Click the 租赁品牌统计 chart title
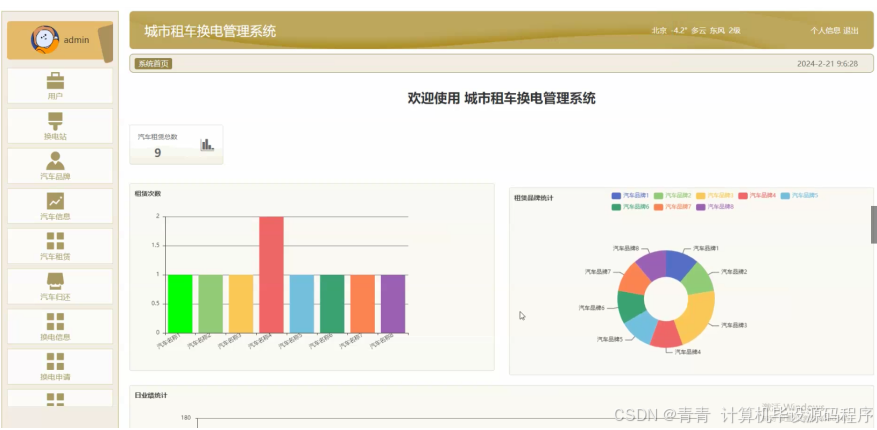Screen dimensions: 877x430 coord(534,197)
